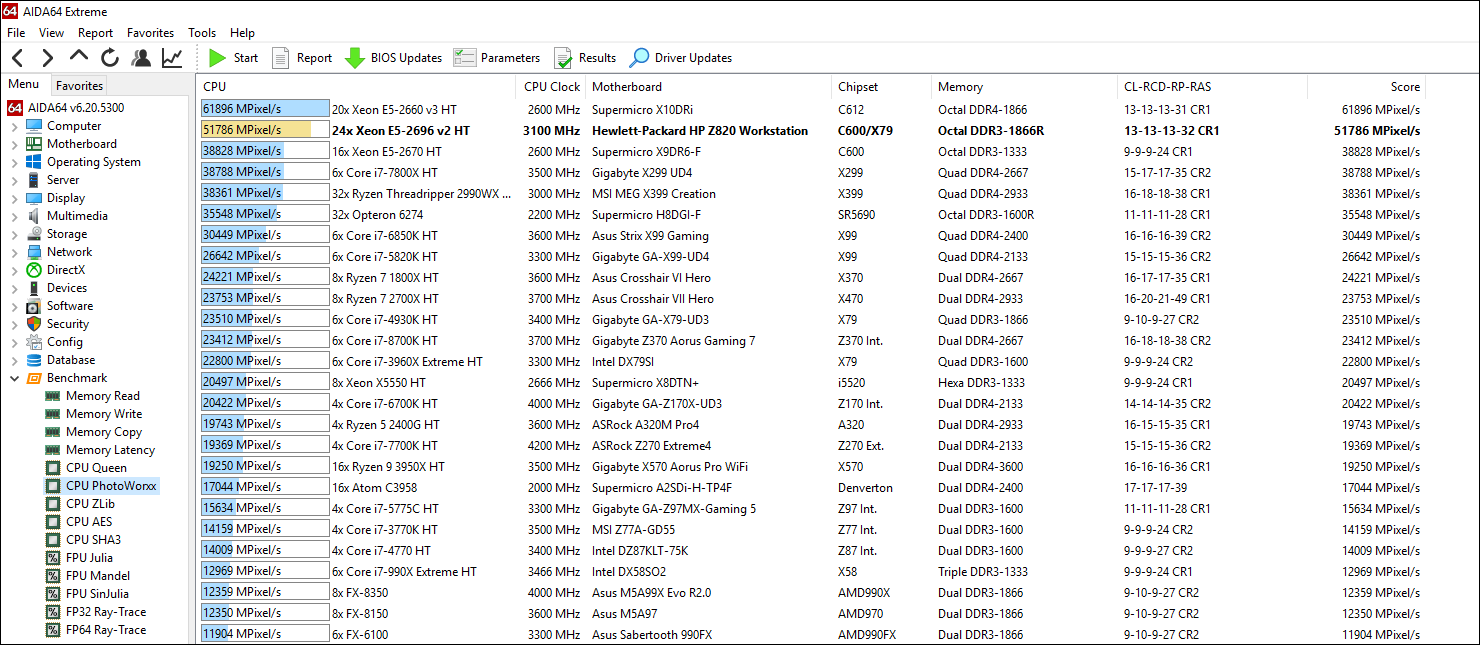Expand the Storage tree node
The height and width of the screenshot is (645, 1480).
click(x=14, y=234)
